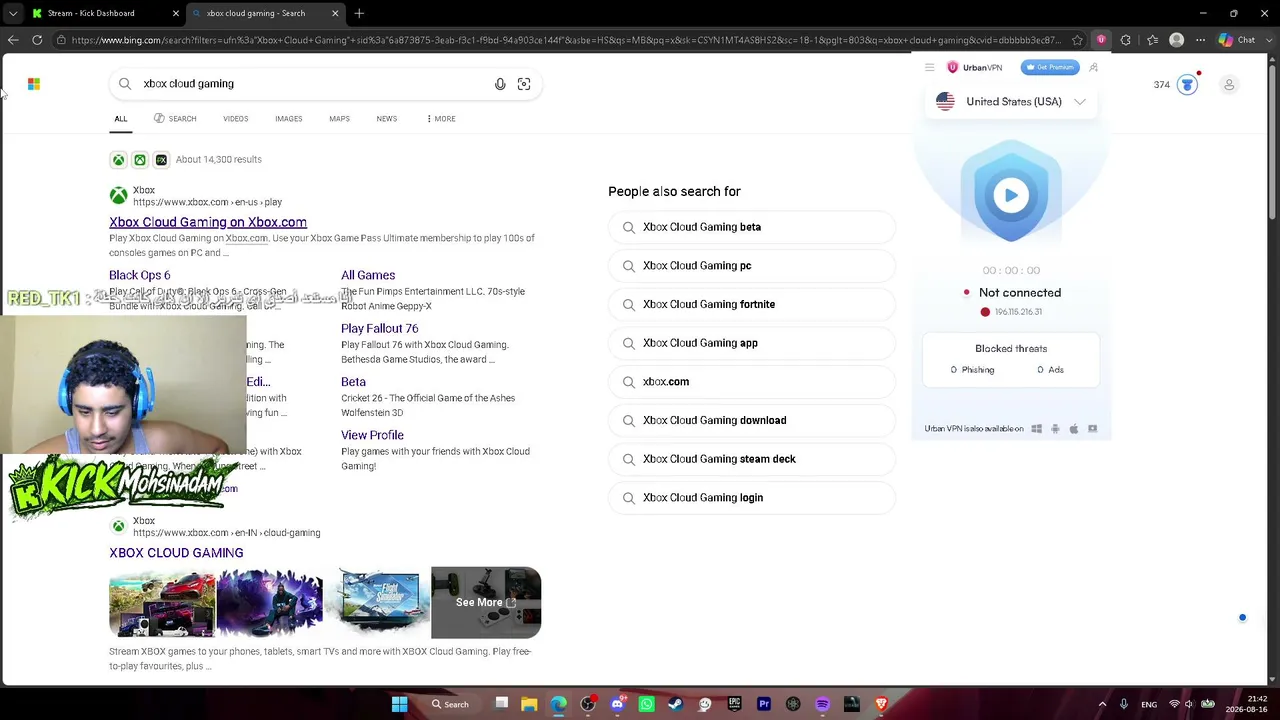Image resolution: width=1280 pixels, height=720 pixels.
Task: Search for Xbox Cloud Gaming fortnite suggestion
Action: pos(752,305)
